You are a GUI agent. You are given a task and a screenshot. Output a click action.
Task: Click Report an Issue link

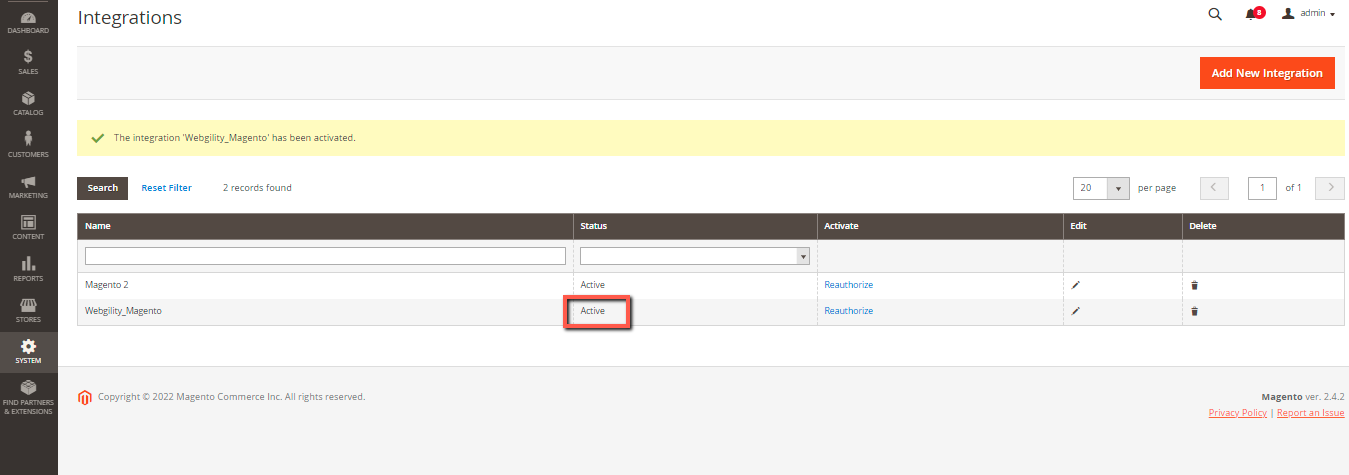(1310, 413)
